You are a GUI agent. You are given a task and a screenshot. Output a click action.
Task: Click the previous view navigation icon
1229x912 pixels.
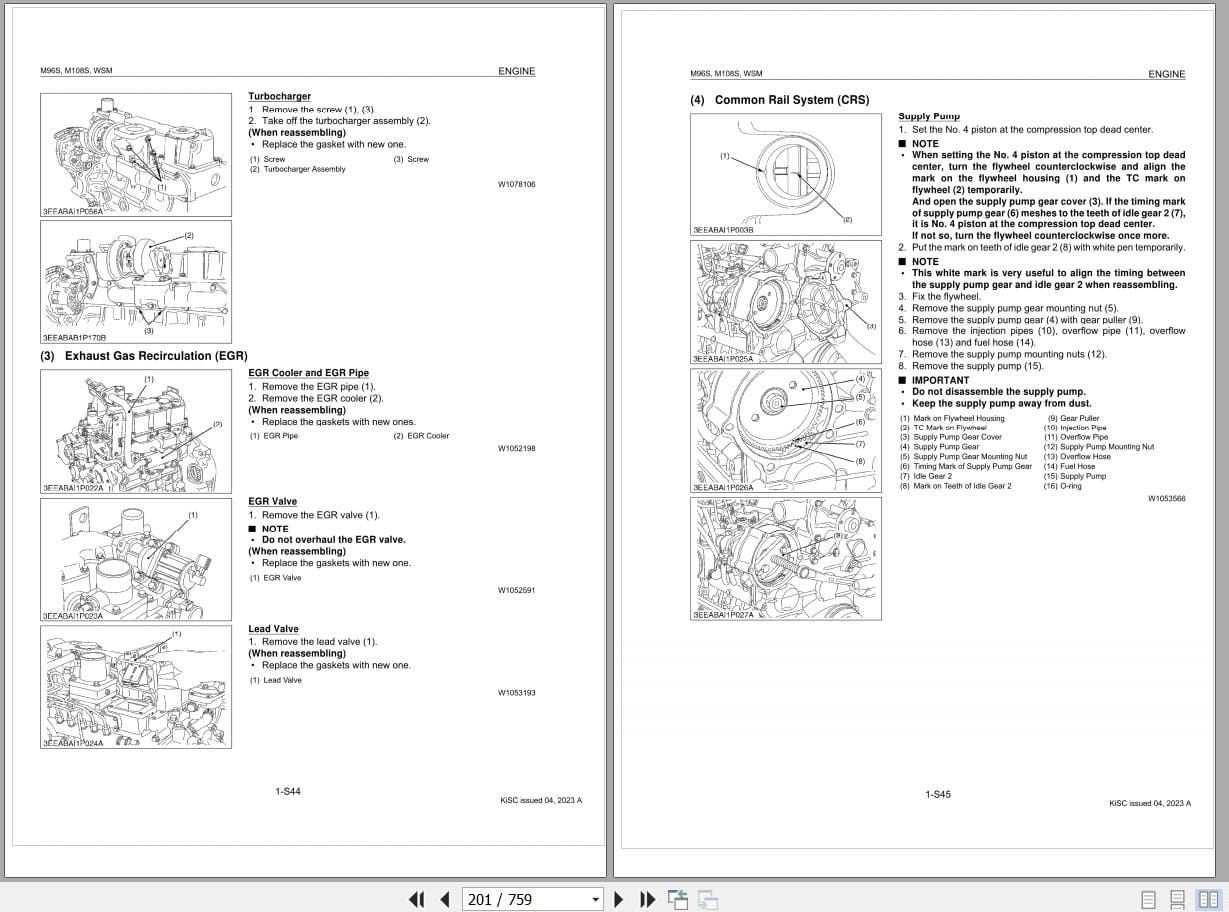pos(678,899)
